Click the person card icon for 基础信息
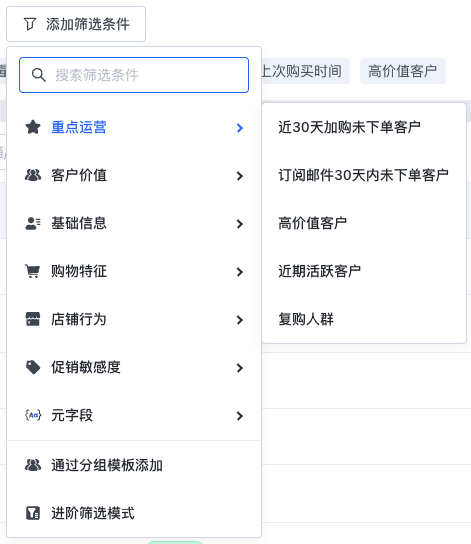The image size is (471, 544). pyautogui.click(x=33, y=223)
